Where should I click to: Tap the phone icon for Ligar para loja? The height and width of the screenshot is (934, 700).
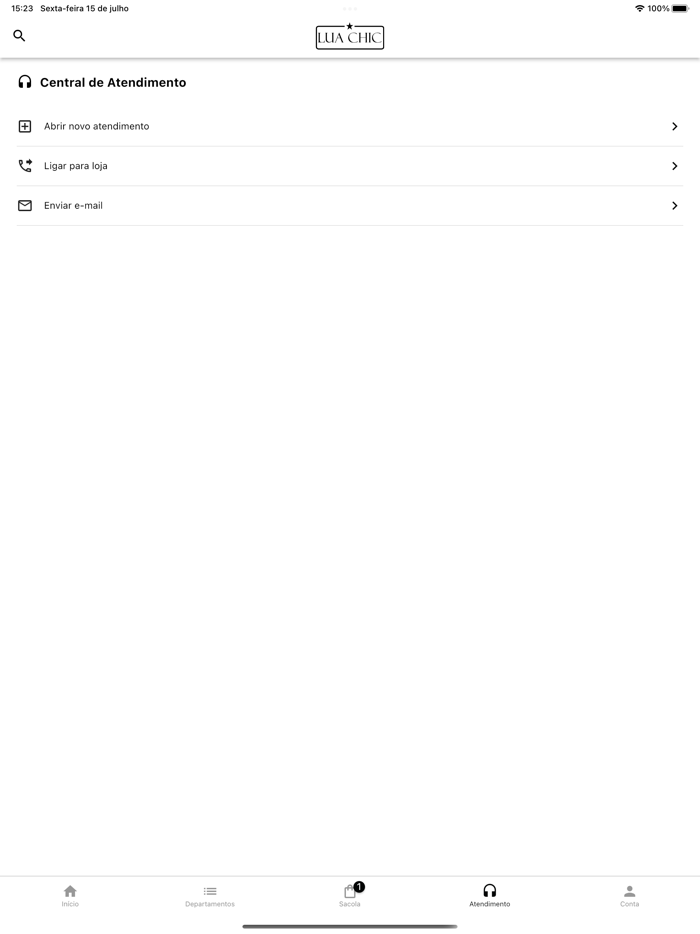[x=25, y=166]
